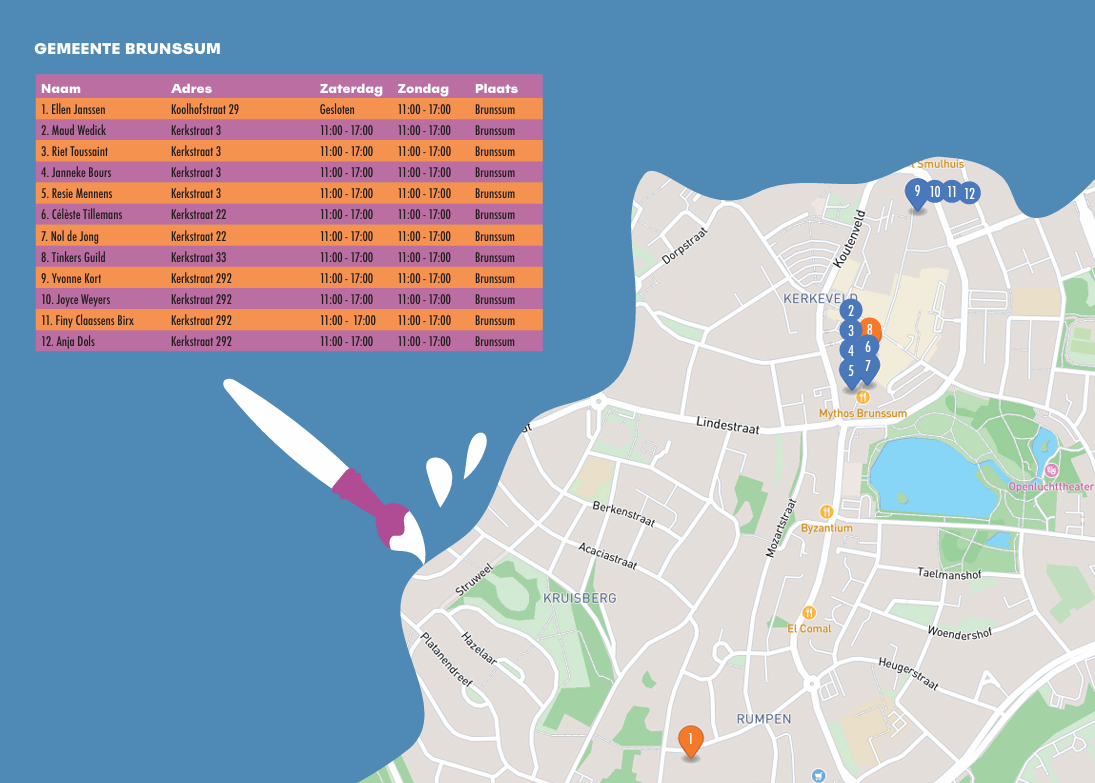Select map pin number 2 near Kerkeveld
1095x783 pixels.
click(x=851, y=311)
